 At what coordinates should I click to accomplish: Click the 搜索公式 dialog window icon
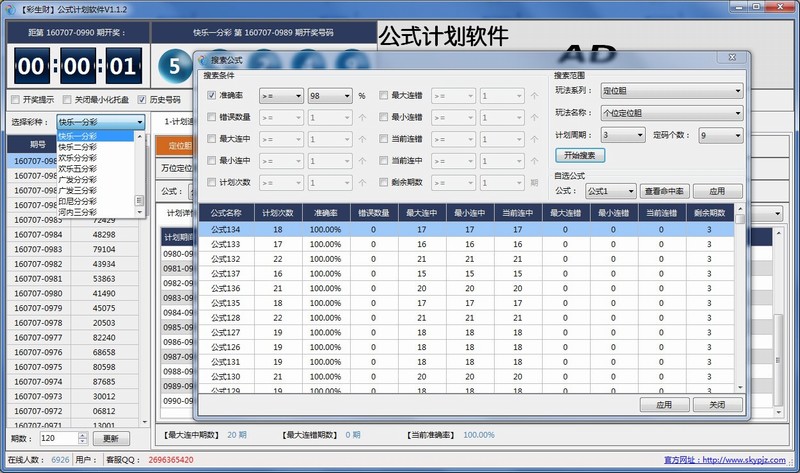point(203,61)
